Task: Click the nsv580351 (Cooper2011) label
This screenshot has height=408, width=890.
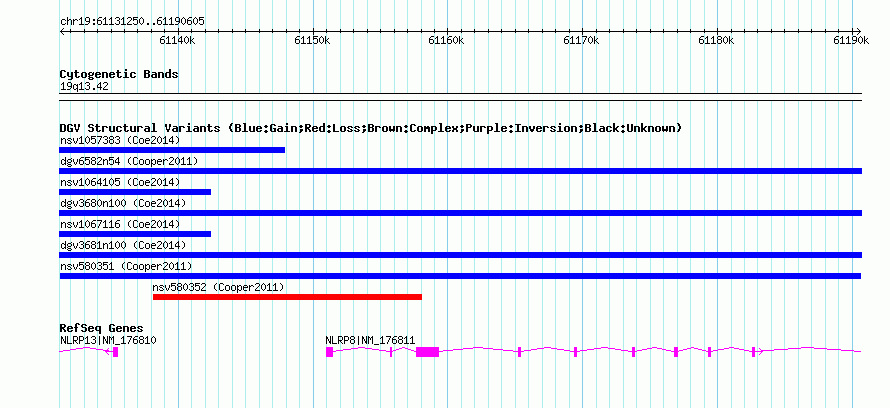Action: click(126, 266)
